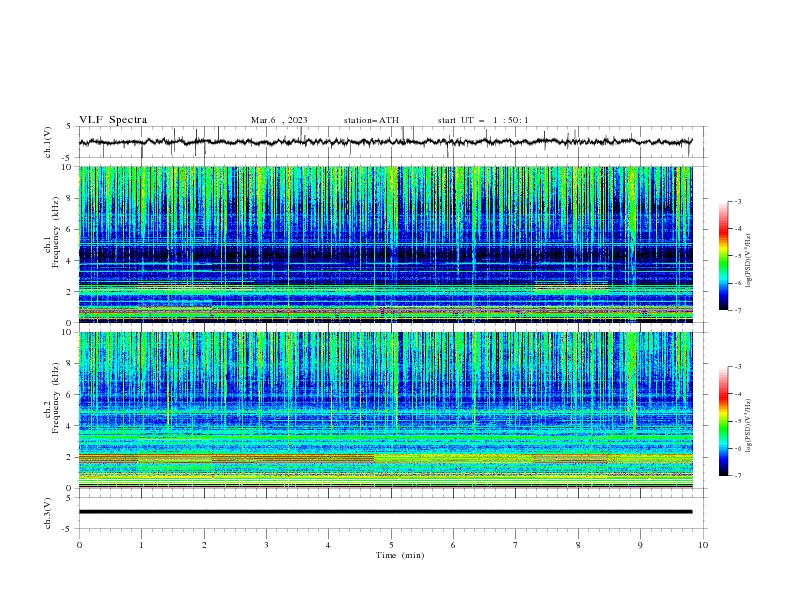Click the "-6" label on ch.2 colorbar
The height and width of the screenshot is (612, 792).
[737, 448]
